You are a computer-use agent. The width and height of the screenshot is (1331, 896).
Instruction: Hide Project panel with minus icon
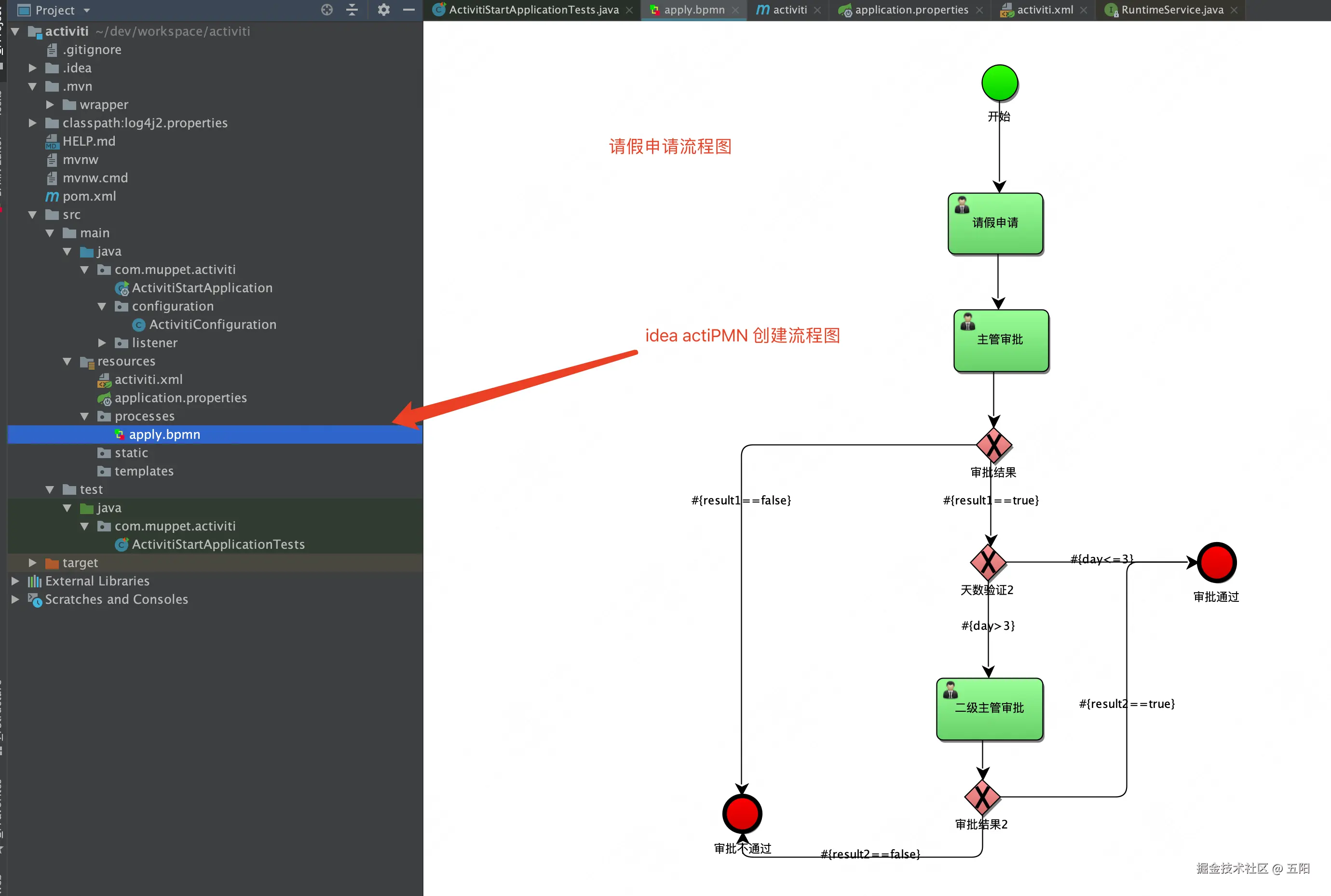point(408,10)
